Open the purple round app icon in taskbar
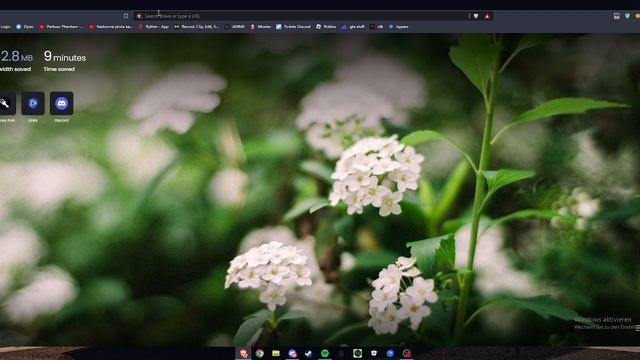The width and height of the screenshot is (640, 360). 292,353
